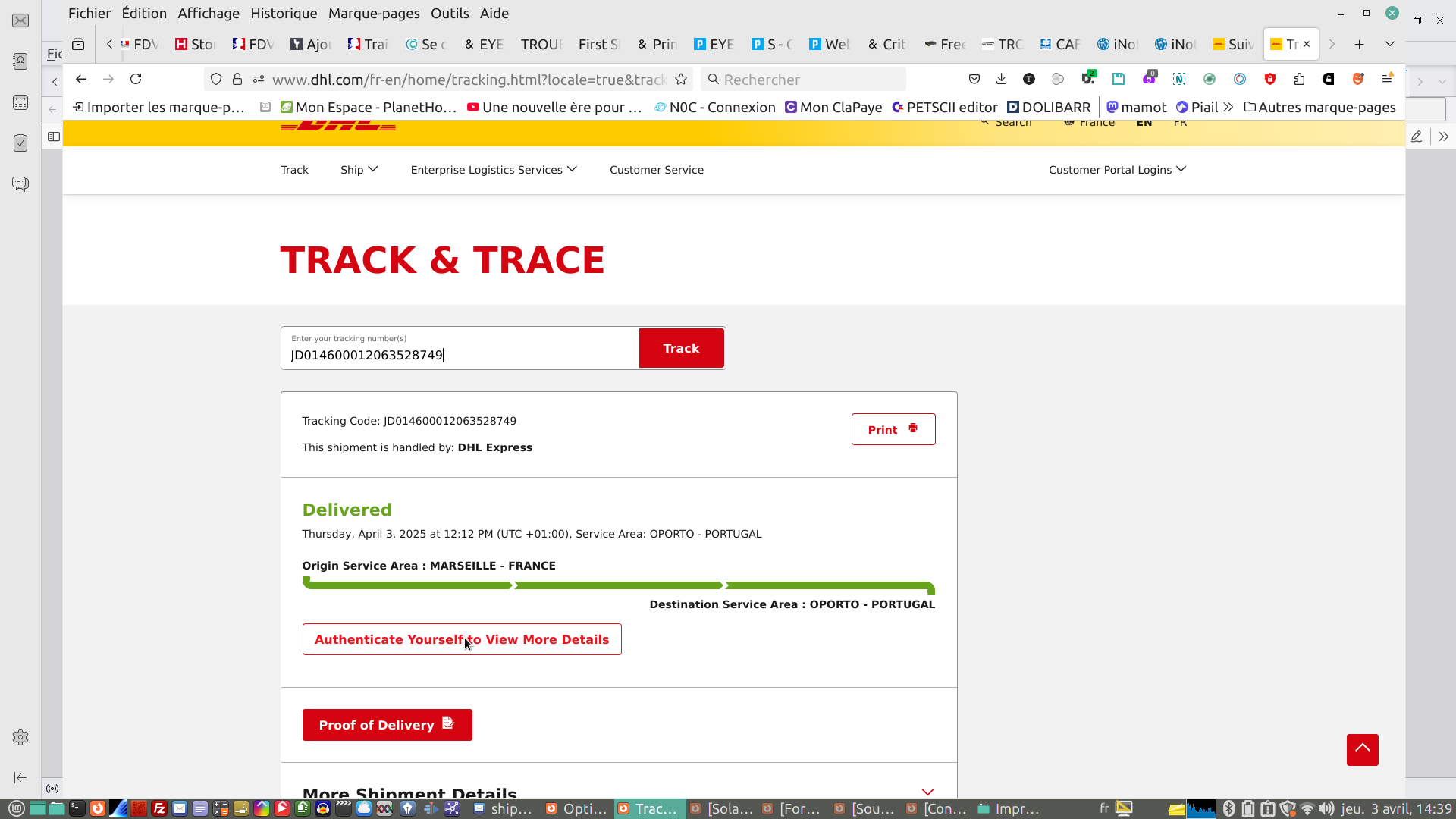Click the browser reload page icon
The width and height of the screenshot is (1456, 819).
click(x=136, y=79)
